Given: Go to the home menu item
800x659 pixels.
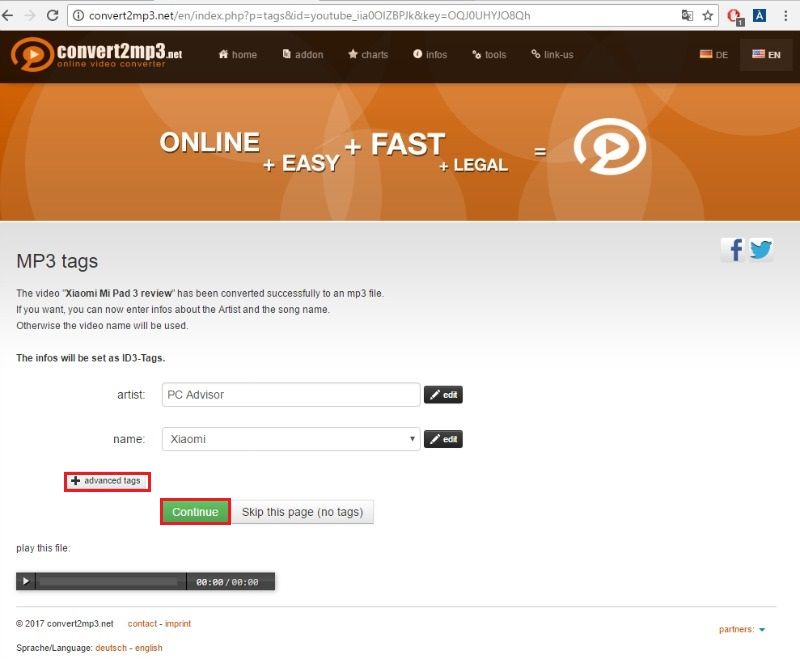Looking at the screenshot, I should (238, 55).
